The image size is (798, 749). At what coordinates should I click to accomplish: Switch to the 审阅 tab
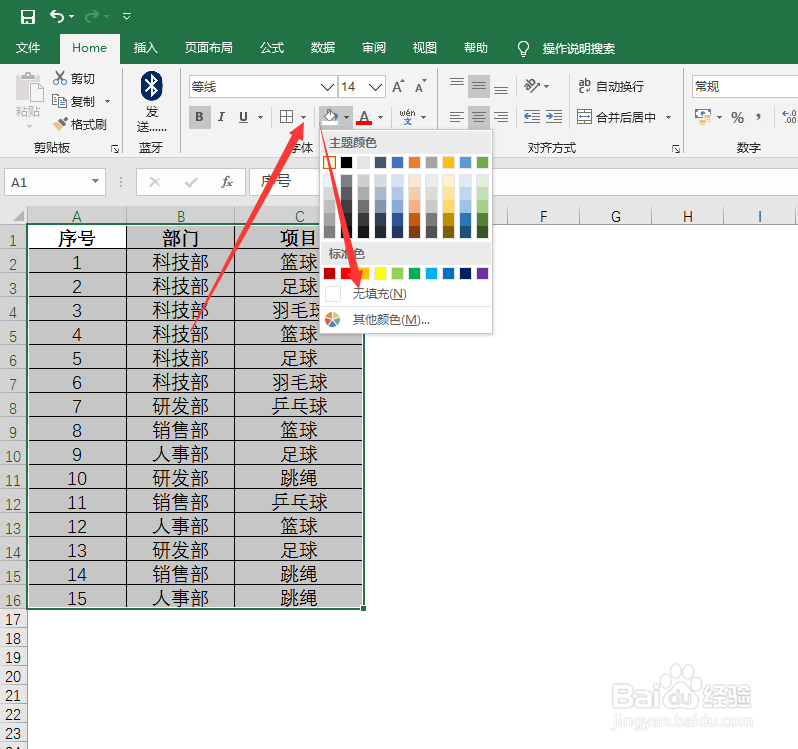pos(374,48)
